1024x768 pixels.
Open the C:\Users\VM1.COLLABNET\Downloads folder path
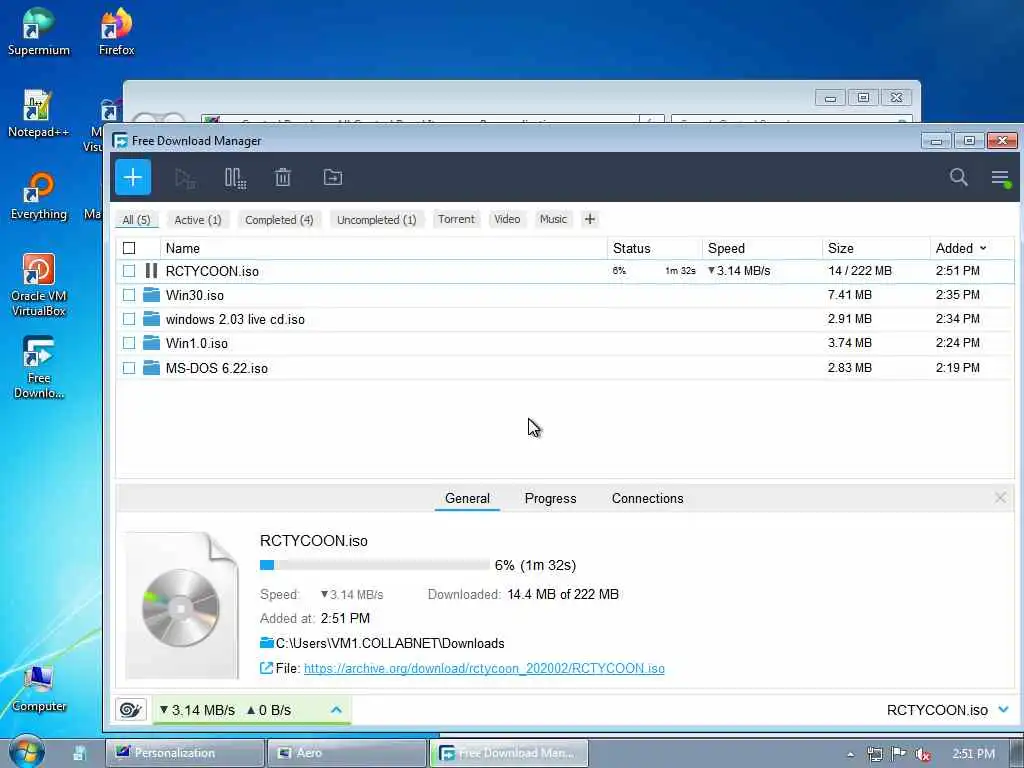click(x=390, y=643)
